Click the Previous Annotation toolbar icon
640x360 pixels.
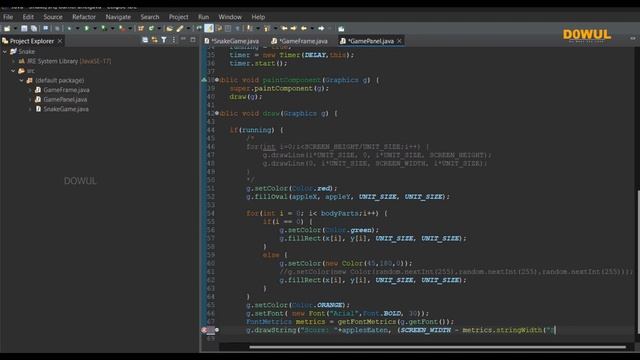267,28
